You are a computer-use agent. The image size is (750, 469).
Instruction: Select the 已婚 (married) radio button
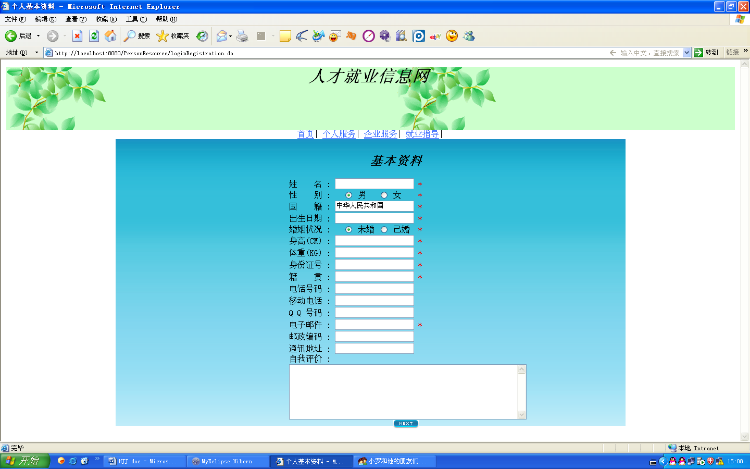384,229
